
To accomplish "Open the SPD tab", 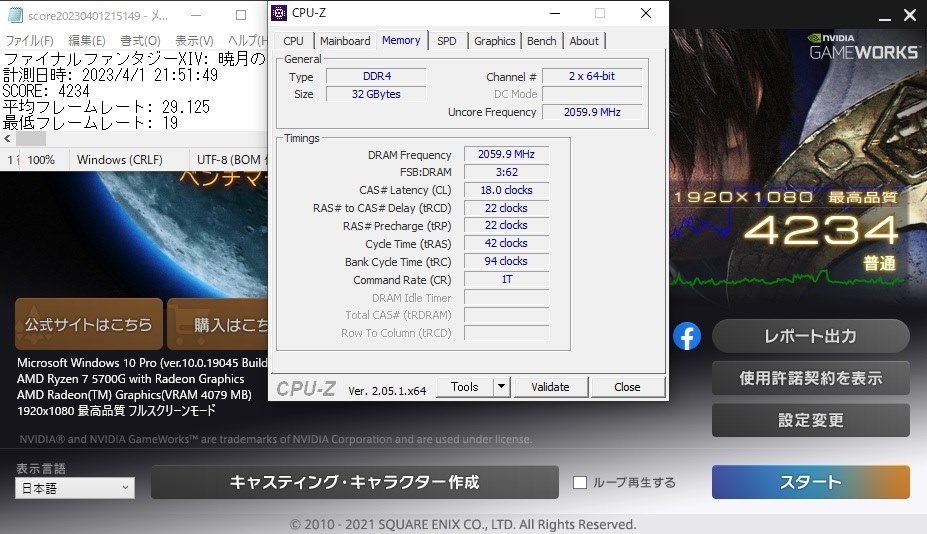I will click(447, 41).
